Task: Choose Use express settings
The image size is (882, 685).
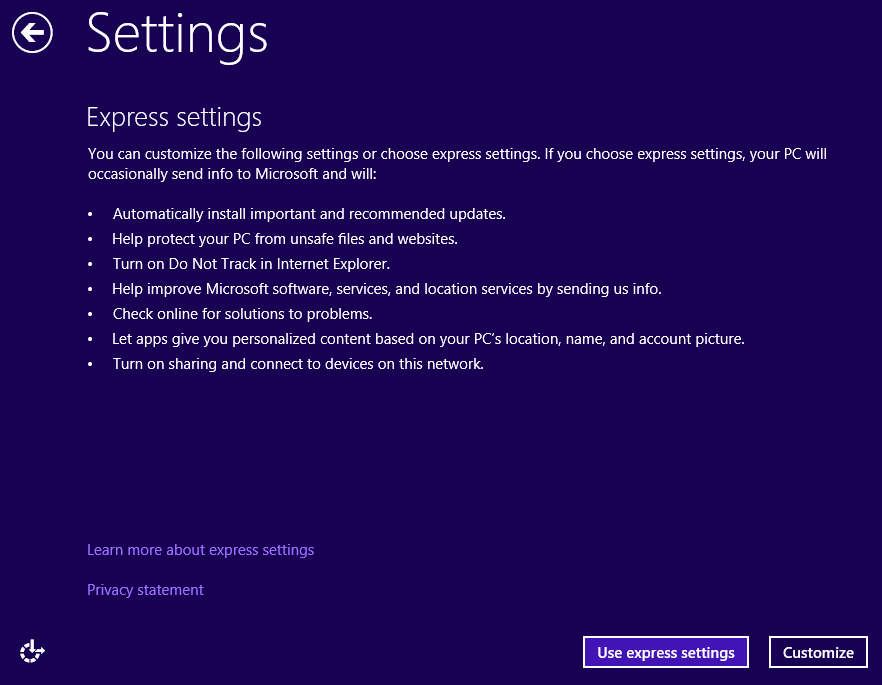Action: (665, 652)
